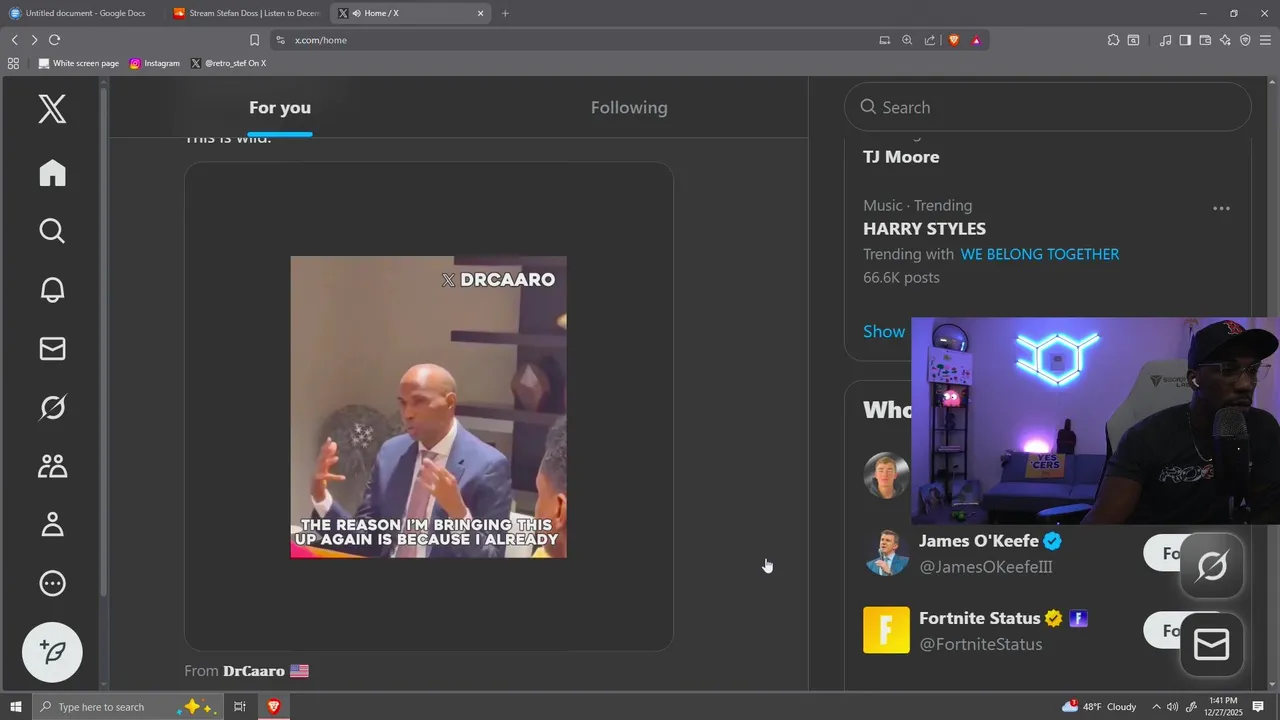Screen dimensions: 1280x720
Task: Open Leo AI sparkle icon
Action: click(x=1225, y=40)
